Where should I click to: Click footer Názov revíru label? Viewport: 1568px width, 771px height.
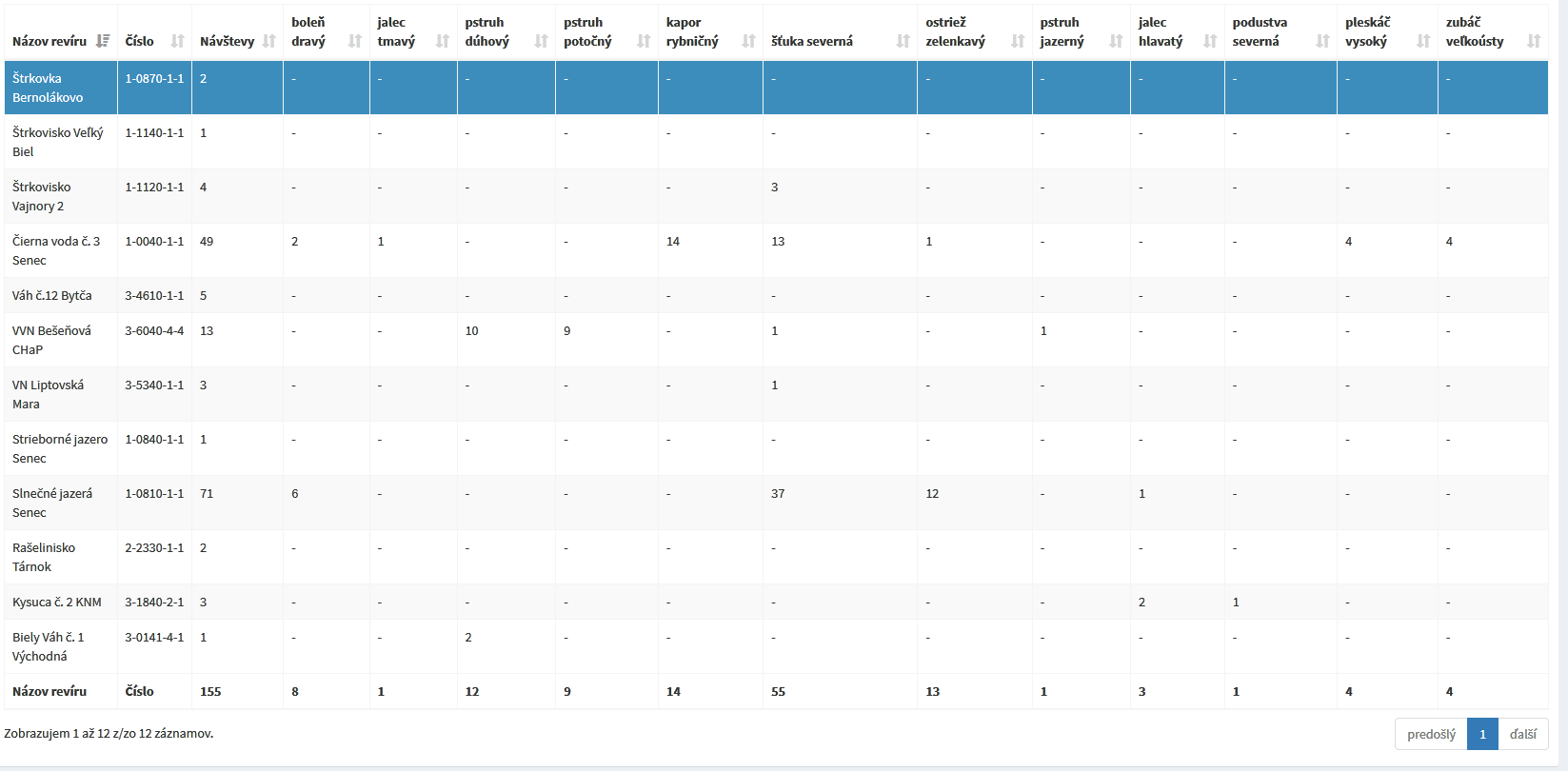[50, 691]
